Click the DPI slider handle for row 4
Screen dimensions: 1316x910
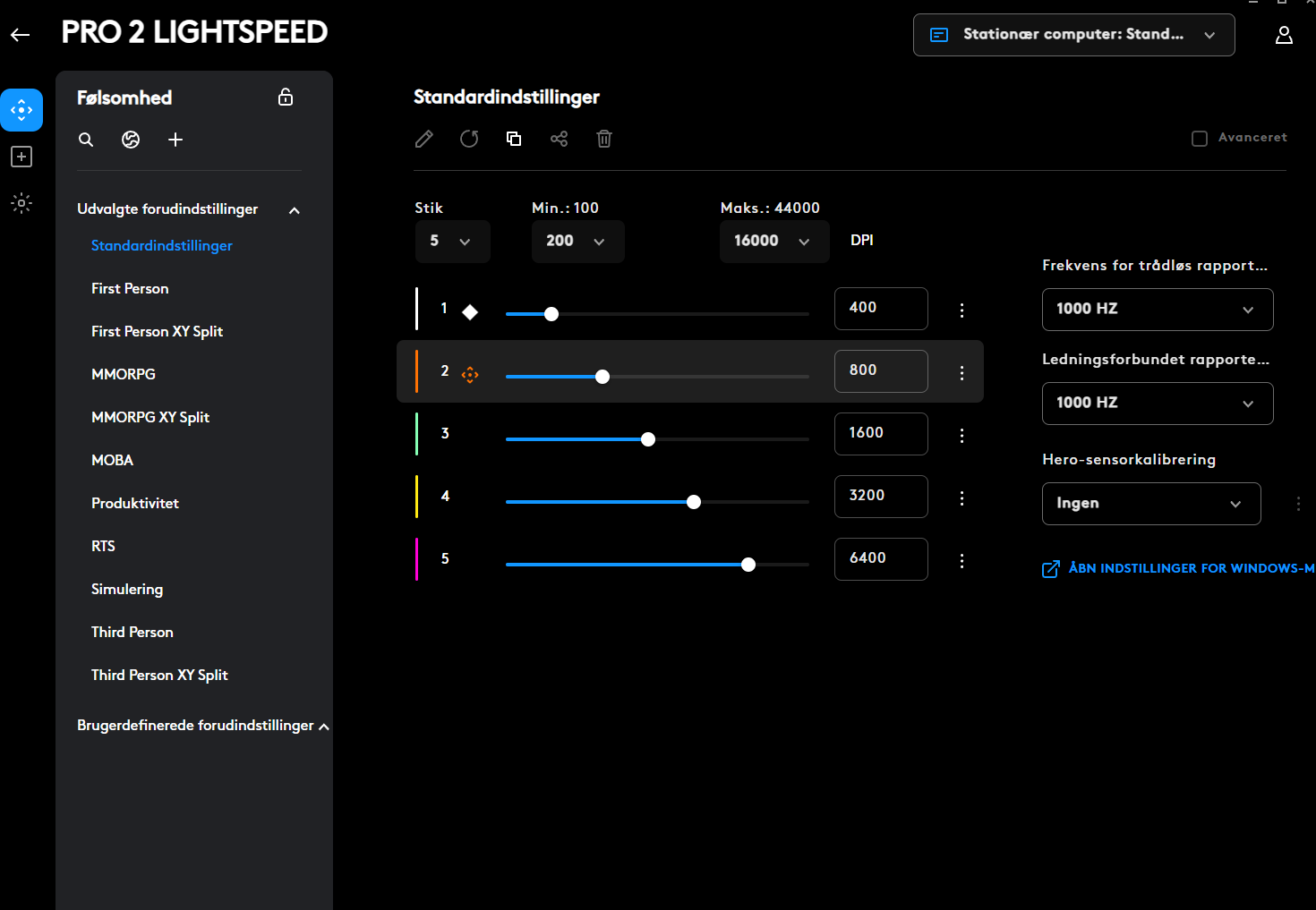tap(694, 502)
